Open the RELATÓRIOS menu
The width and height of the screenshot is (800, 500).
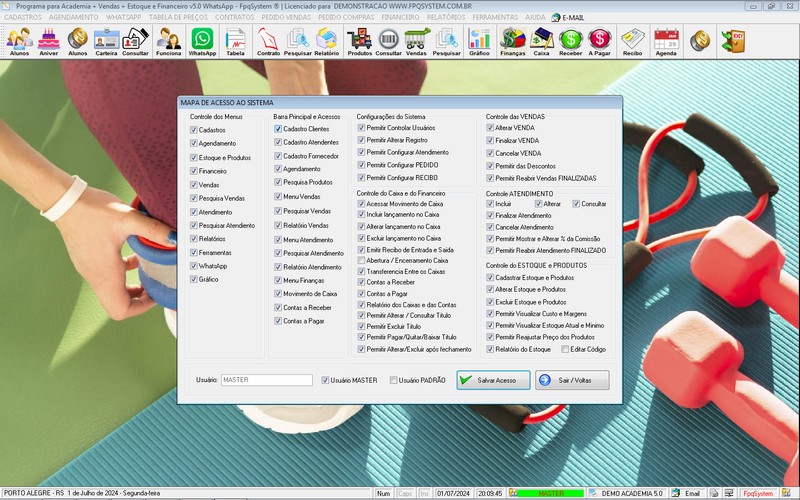[x=446, y=17]
